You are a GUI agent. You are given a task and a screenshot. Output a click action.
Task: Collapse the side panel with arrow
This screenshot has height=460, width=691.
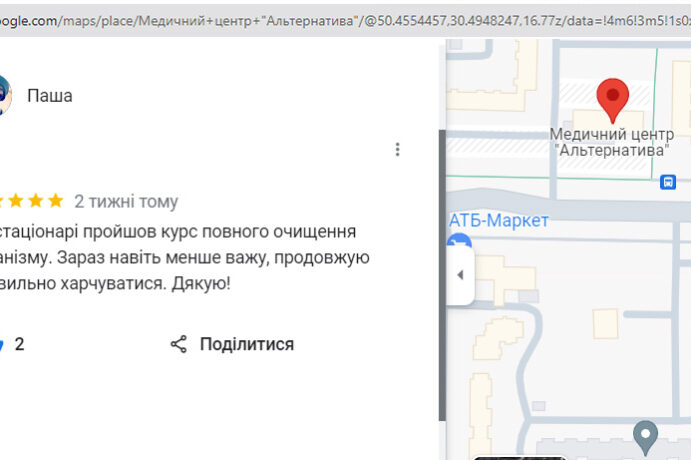coord(460,275)
